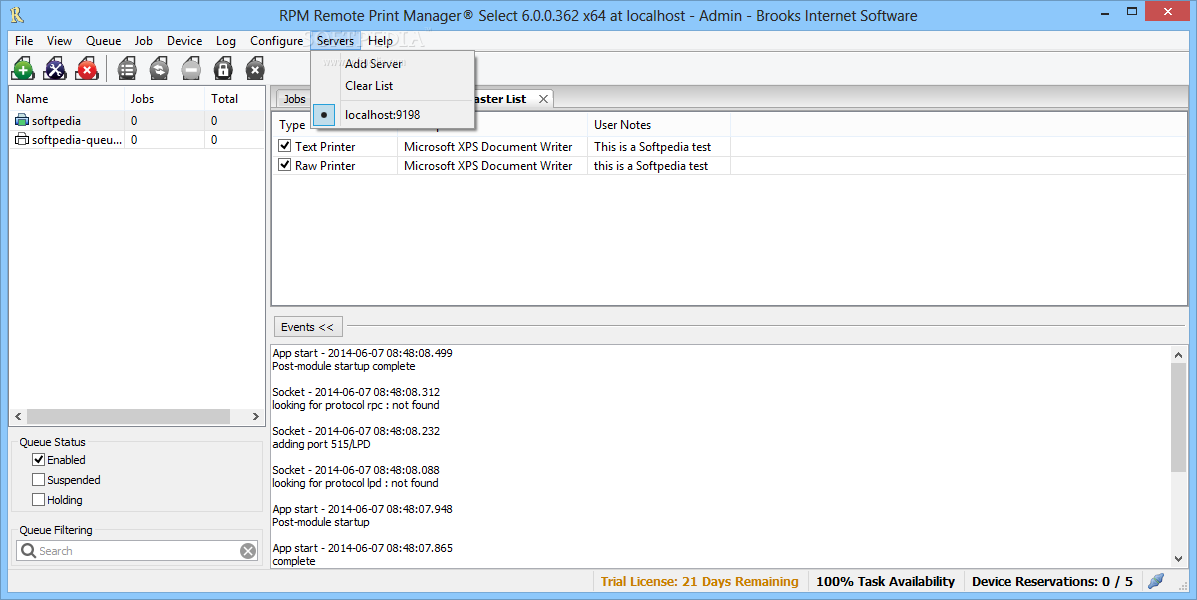Click the queue list scroll-left arrow
Viewport: 1197px width, 600px height.
tap(18, 416)
